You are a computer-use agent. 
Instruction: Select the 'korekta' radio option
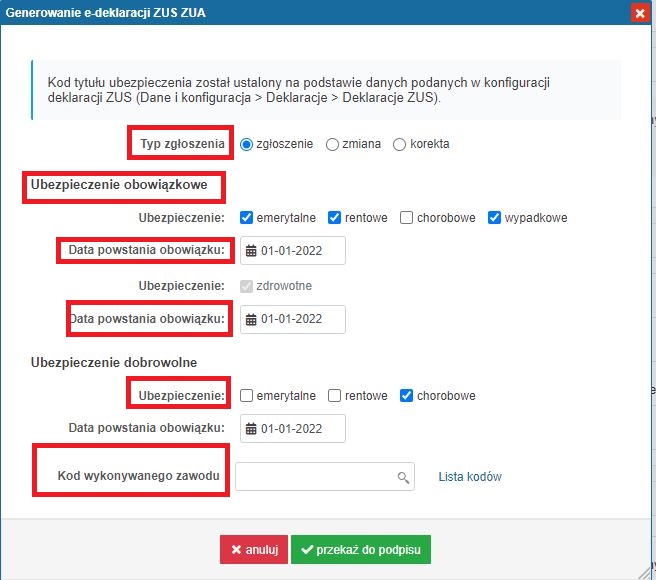pos(400,144)
